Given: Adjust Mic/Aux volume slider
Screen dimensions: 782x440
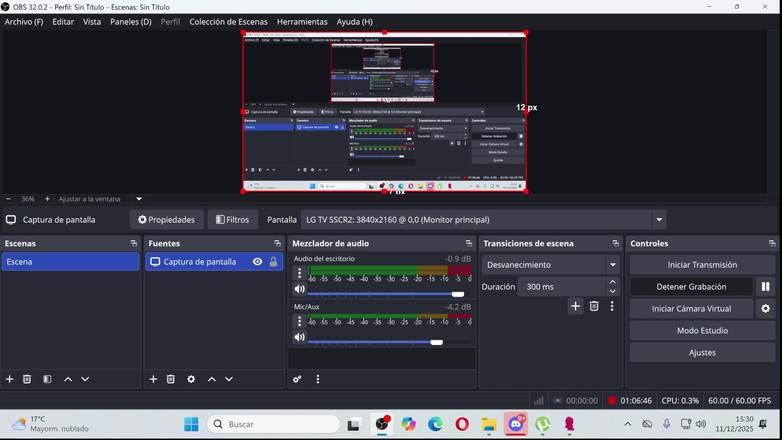Looking at the screenshot, I should pyautogui.click(x=389, y=342).
